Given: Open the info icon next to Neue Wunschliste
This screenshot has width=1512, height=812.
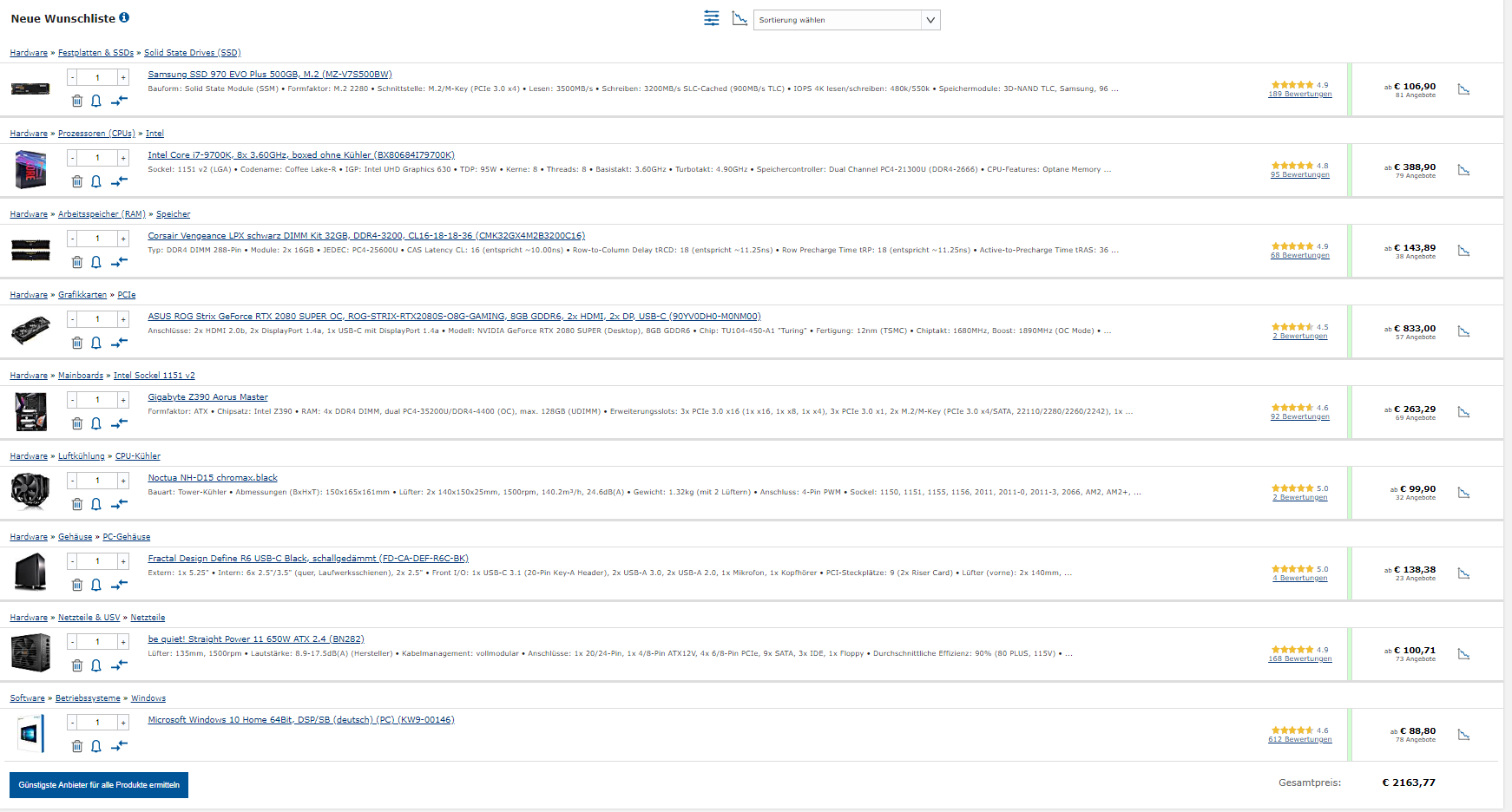Looking at the screenshot, I should pos(124,17).
